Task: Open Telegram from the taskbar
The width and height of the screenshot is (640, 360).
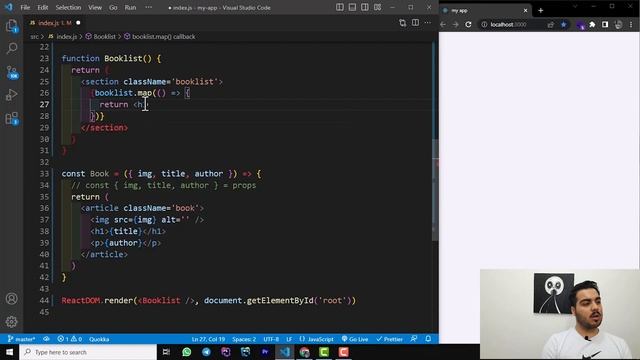Action: [206, 352]
